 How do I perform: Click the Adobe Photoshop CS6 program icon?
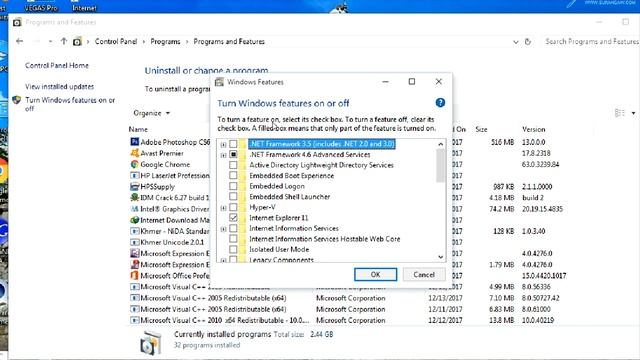click(x=134, y=142)
